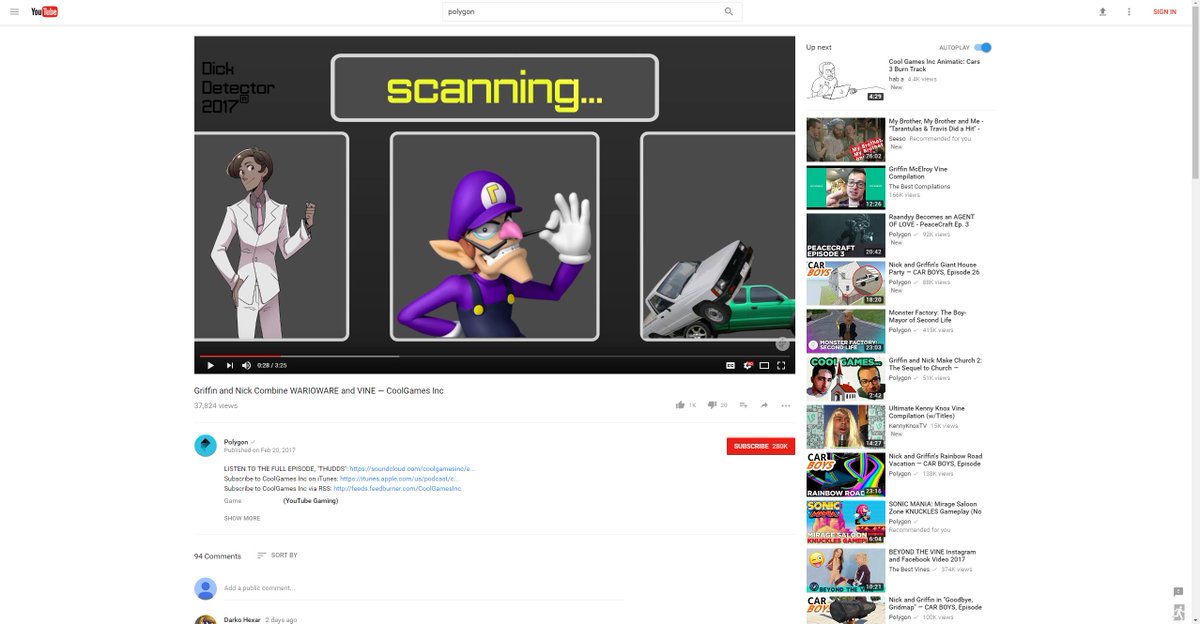The width and height of the screenshot is (1200, 624).
Task: Open the soundcloud full episode link
Action: click(412, 468)
